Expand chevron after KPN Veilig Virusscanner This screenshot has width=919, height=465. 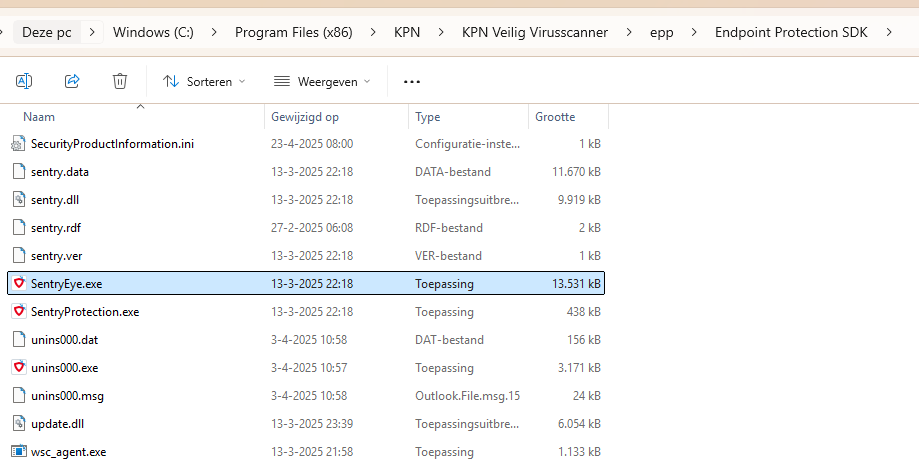tap(629, 32)
